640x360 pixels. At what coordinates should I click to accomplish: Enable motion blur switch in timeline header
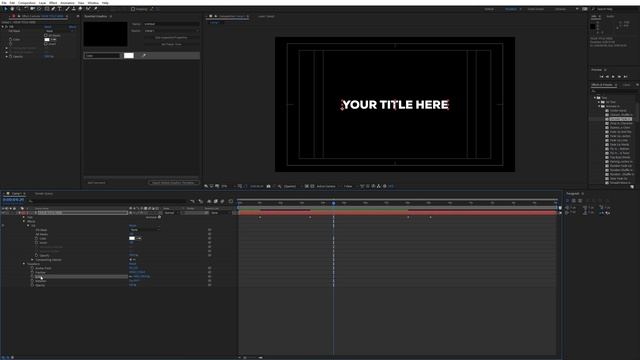coord(222,201)
